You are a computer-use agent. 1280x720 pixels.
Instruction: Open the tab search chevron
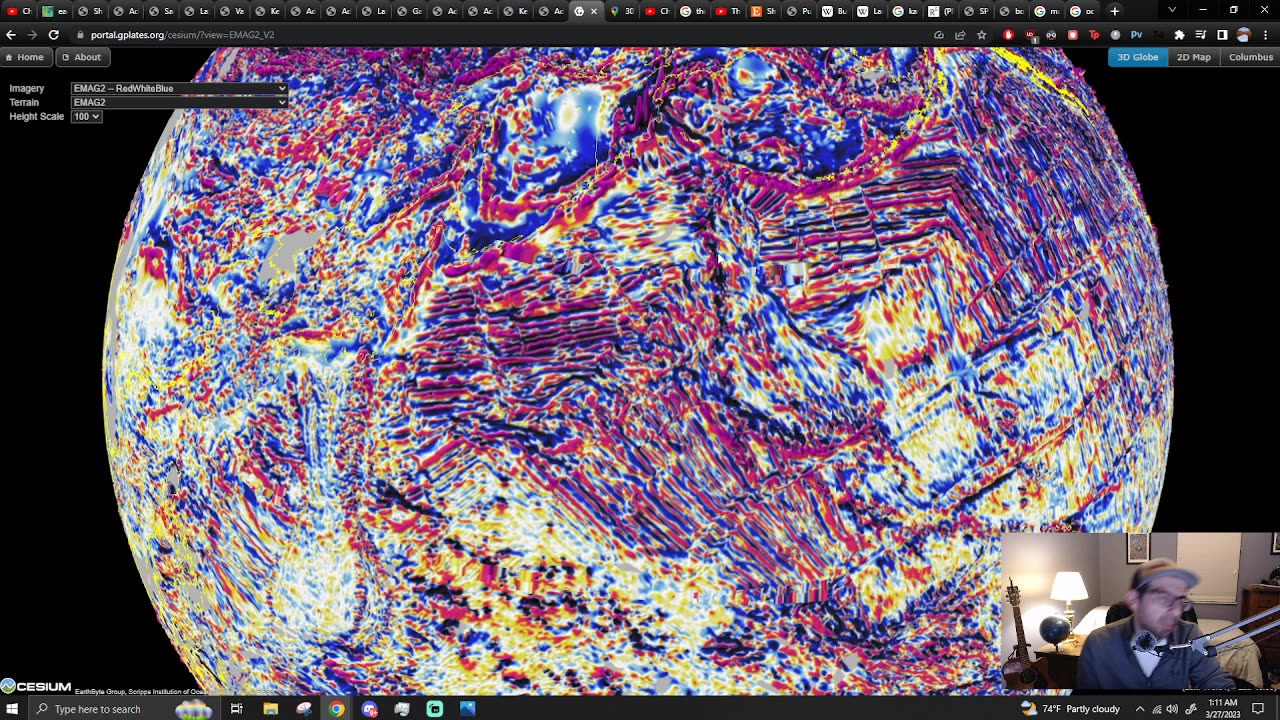tap(1172, 10)
